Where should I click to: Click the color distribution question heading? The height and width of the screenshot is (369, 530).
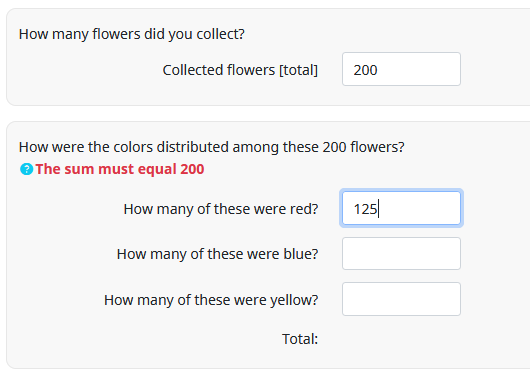[212, 147]
